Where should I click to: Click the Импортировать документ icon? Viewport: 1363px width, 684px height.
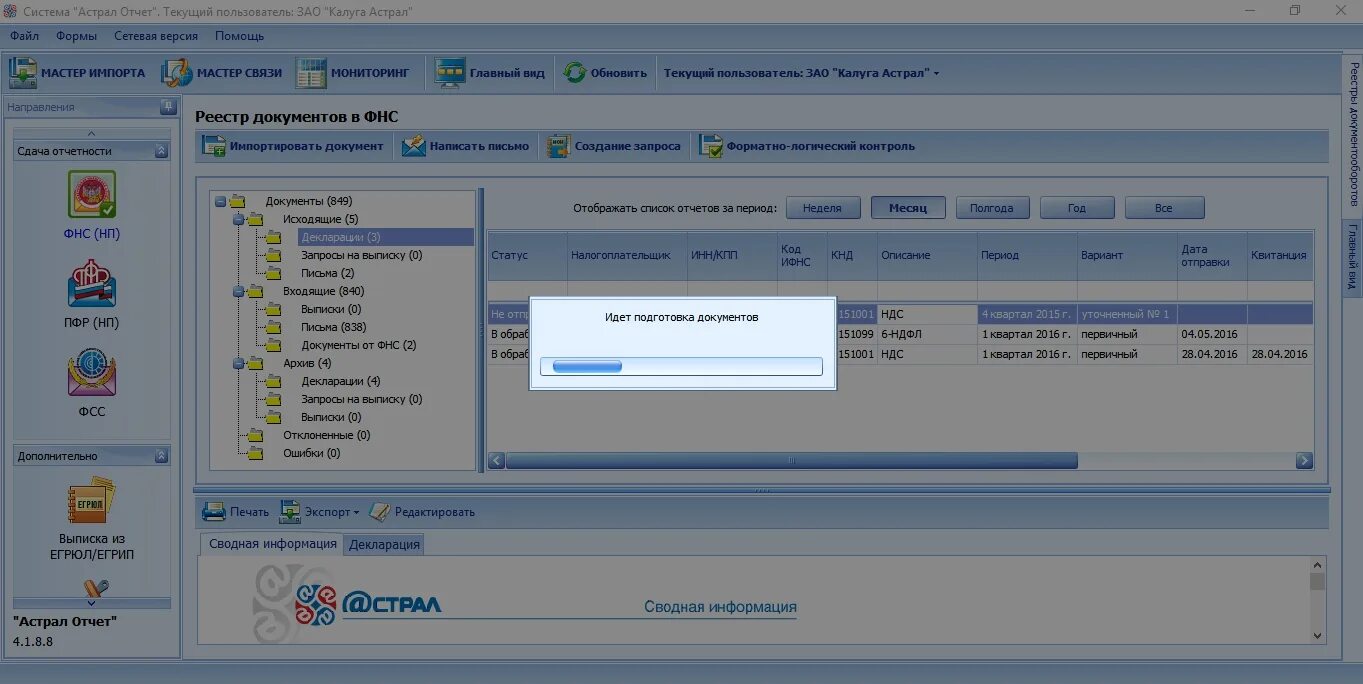214,146
